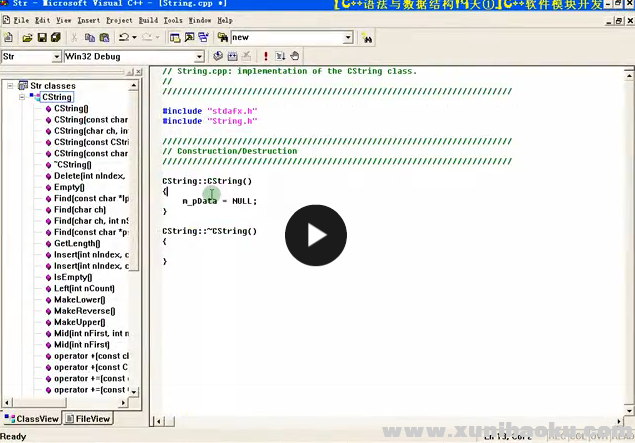Click the Save toolbar icon
The height and width of the screenshot is (443, 635).
pos(41,37)
